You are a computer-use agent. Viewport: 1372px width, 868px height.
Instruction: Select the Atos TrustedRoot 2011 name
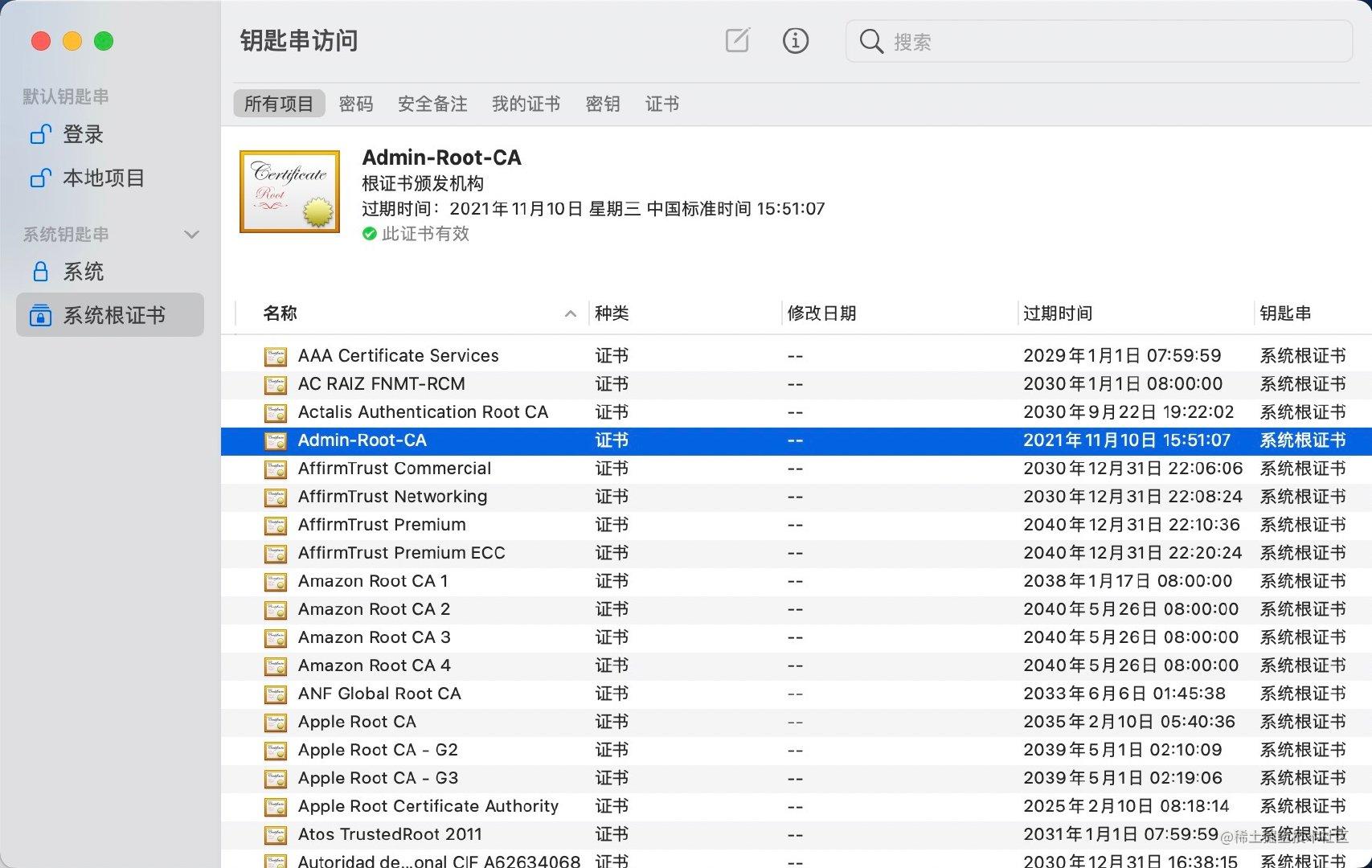pyautogui.click(x=390, y=834)
